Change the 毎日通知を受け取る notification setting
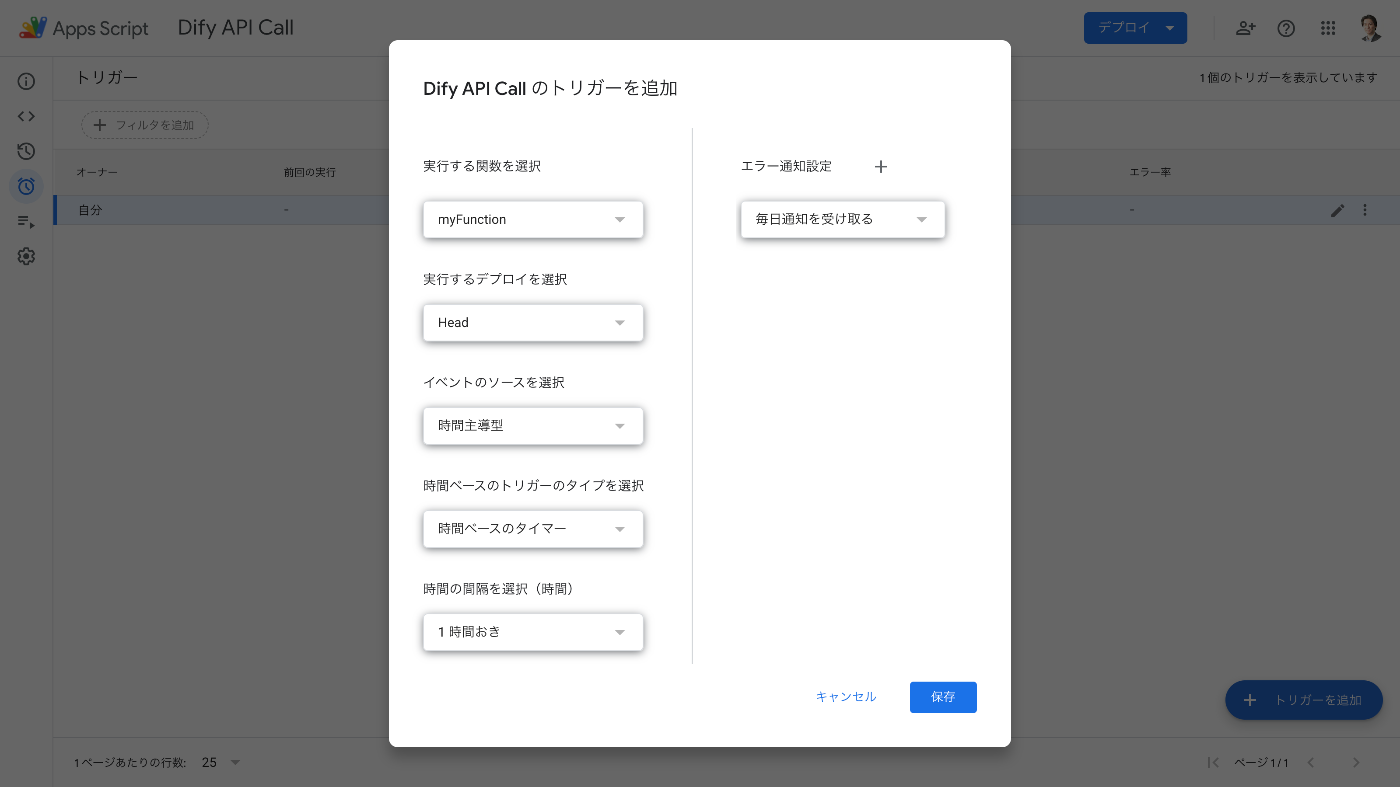 pyautogui.click(x=842, y=219)
